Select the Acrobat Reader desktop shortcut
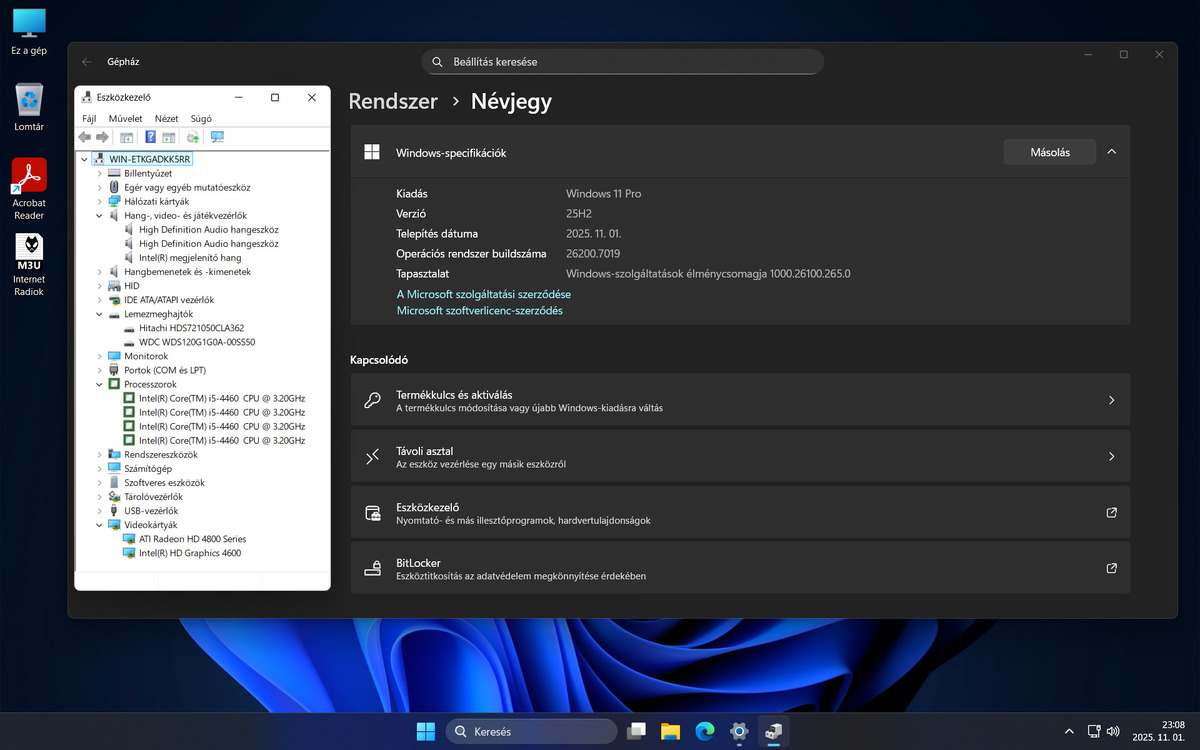 coord(29,189)
